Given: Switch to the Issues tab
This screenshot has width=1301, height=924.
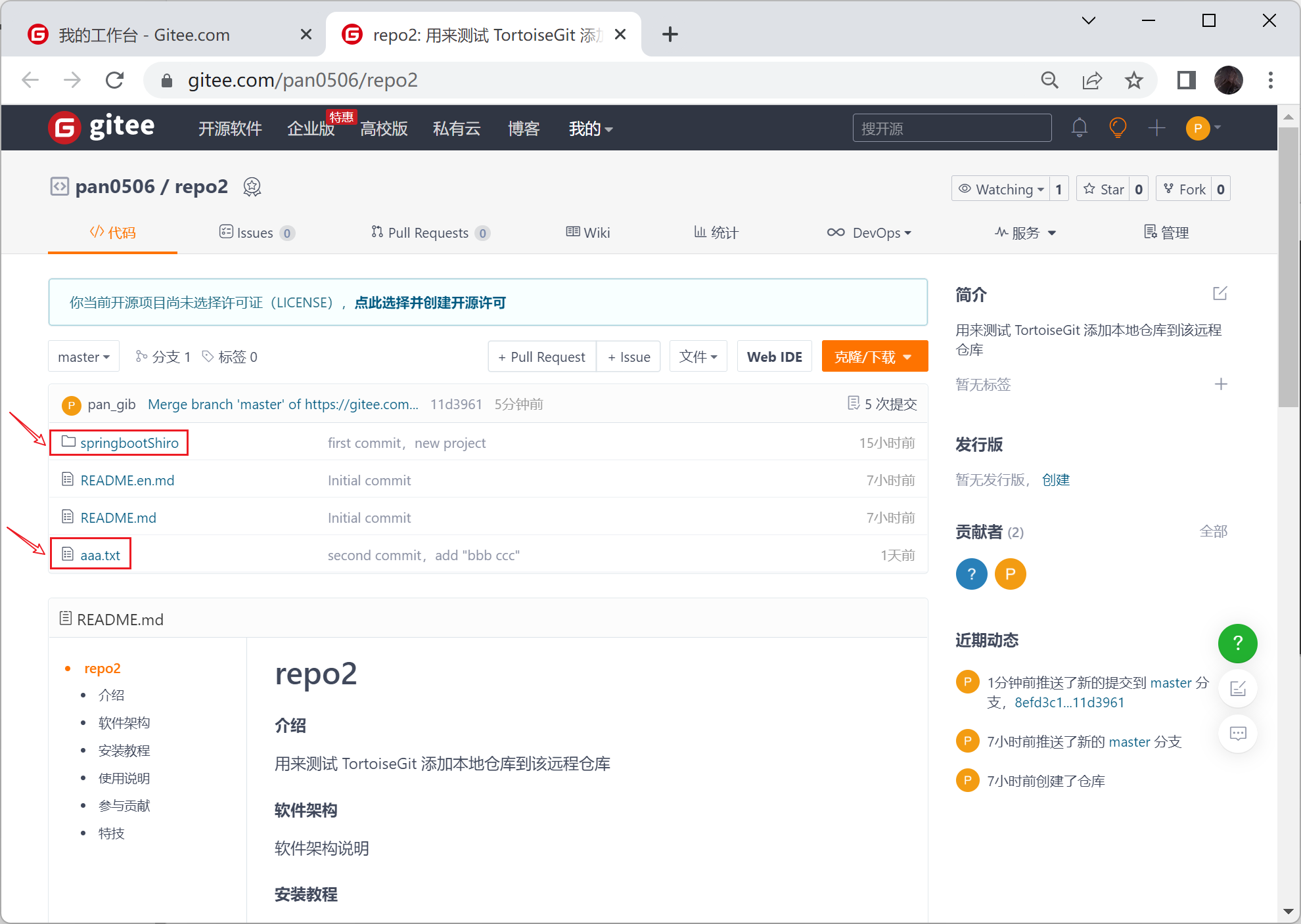Looking at the screenshot, I should tap(256, 232).
